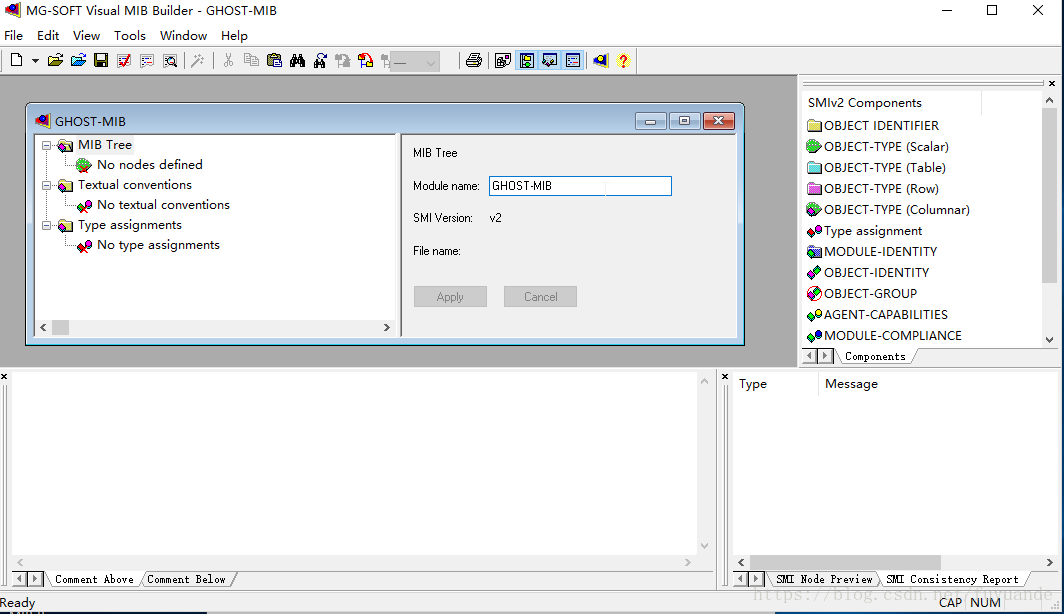Select the 'No nodes defined' tree row
The image size is (1064, 614).
(149, 164)
